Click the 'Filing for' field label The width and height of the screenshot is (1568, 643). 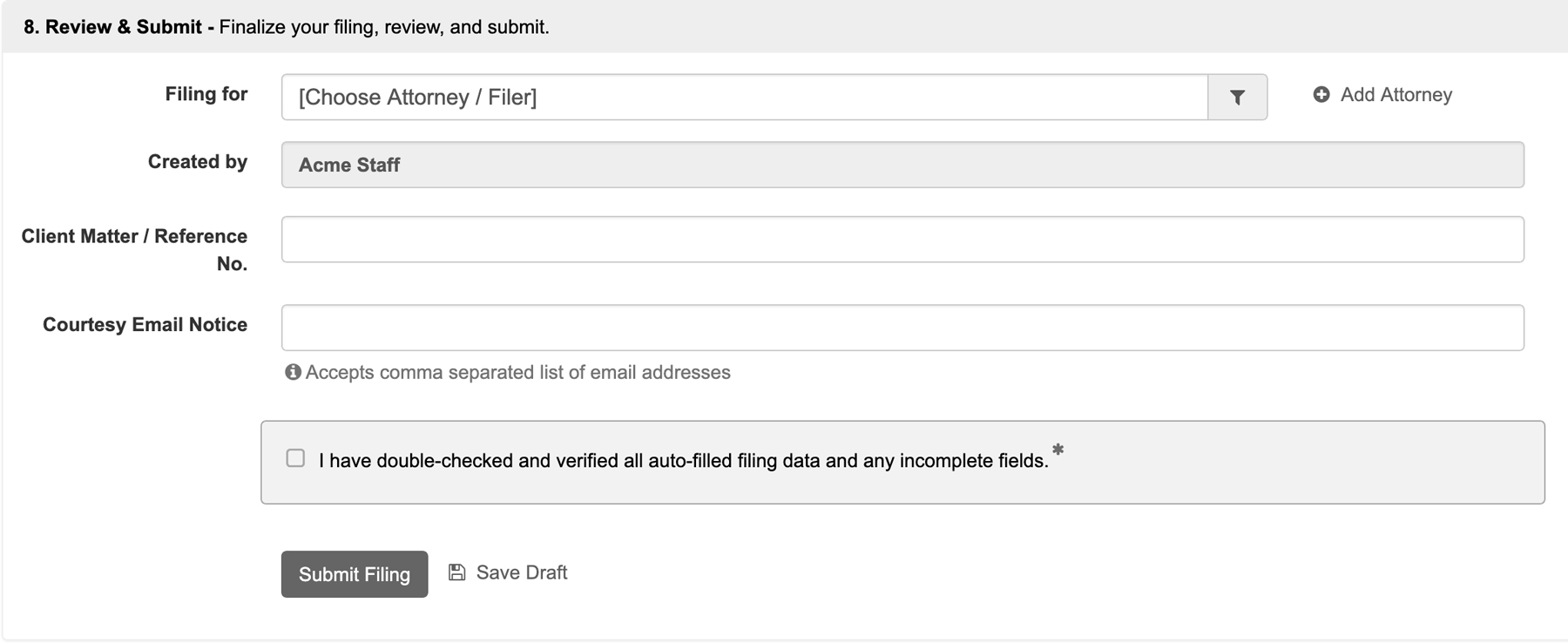coord(206,94)
